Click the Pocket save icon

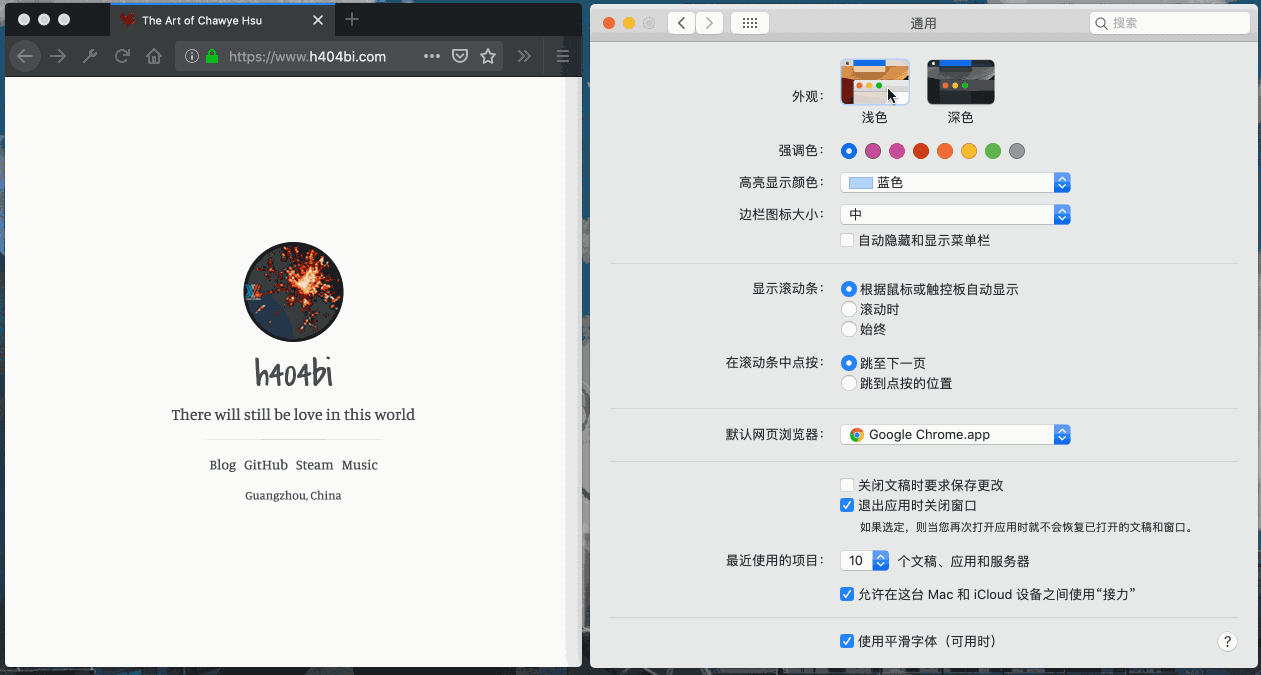[x=460, y=57]
